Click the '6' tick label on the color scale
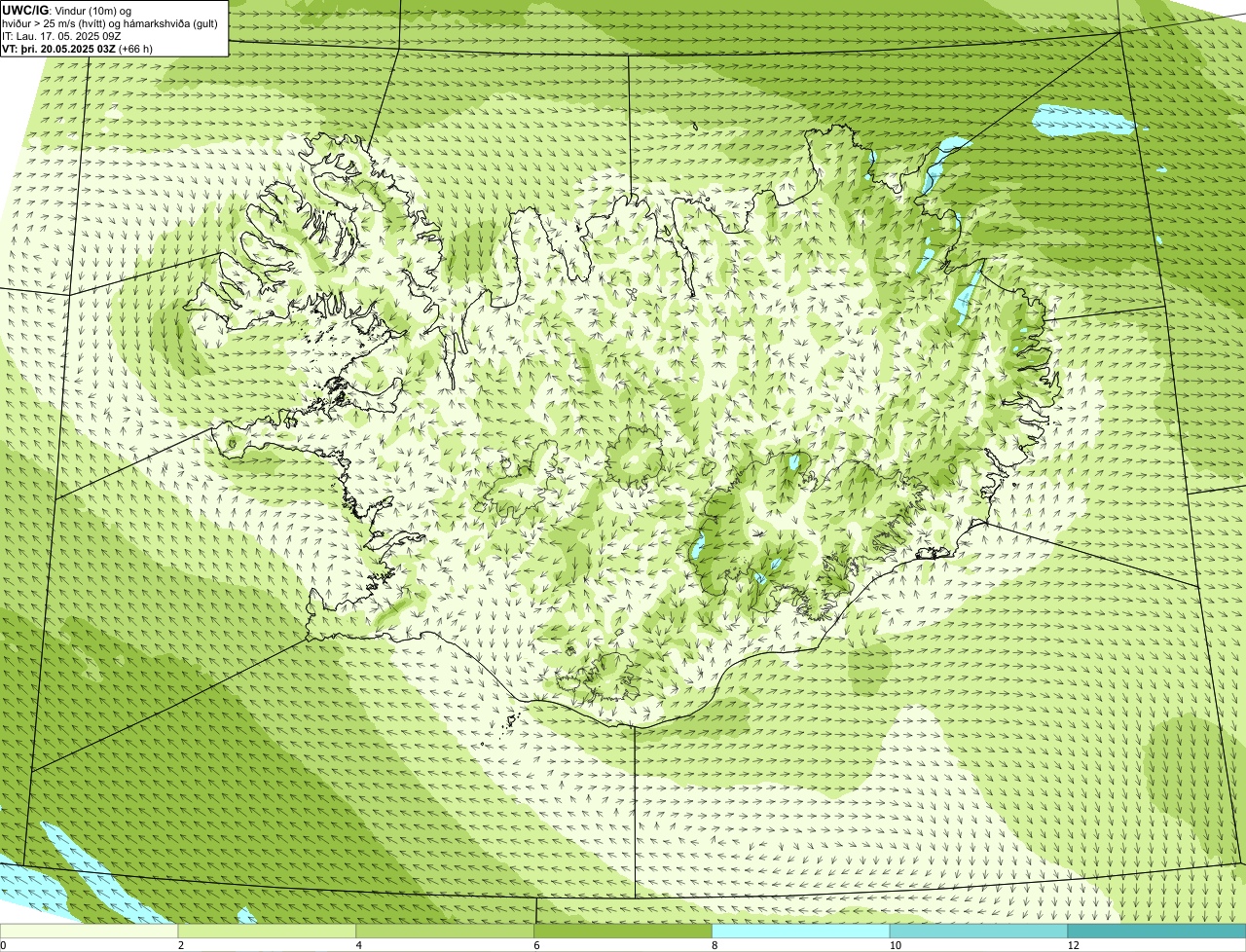Viewport: 1246px width, 952px height. pos(536,945)
